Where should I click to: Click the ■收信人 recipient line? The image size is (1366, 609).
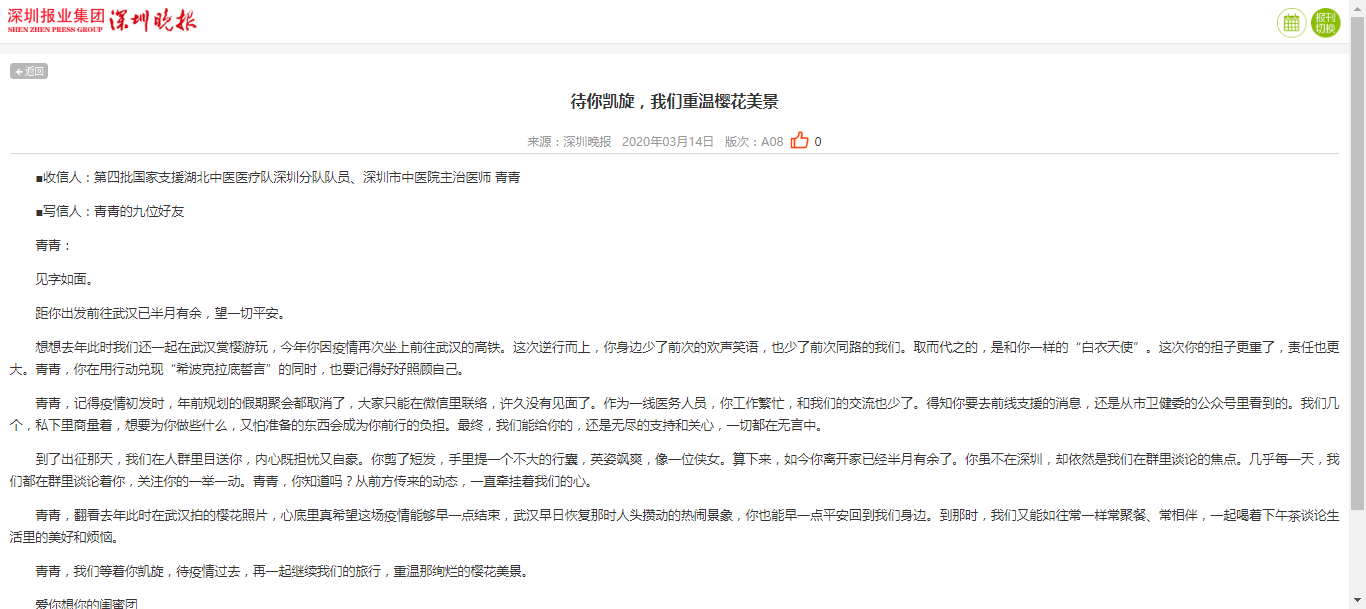(x=278, y=177)
